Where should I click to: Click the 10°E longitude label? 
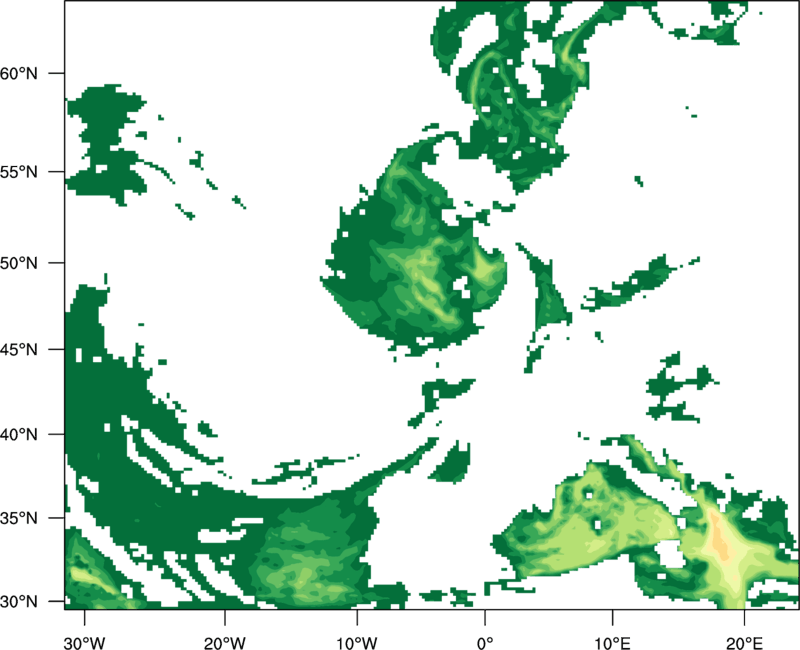tap(612, 643)
